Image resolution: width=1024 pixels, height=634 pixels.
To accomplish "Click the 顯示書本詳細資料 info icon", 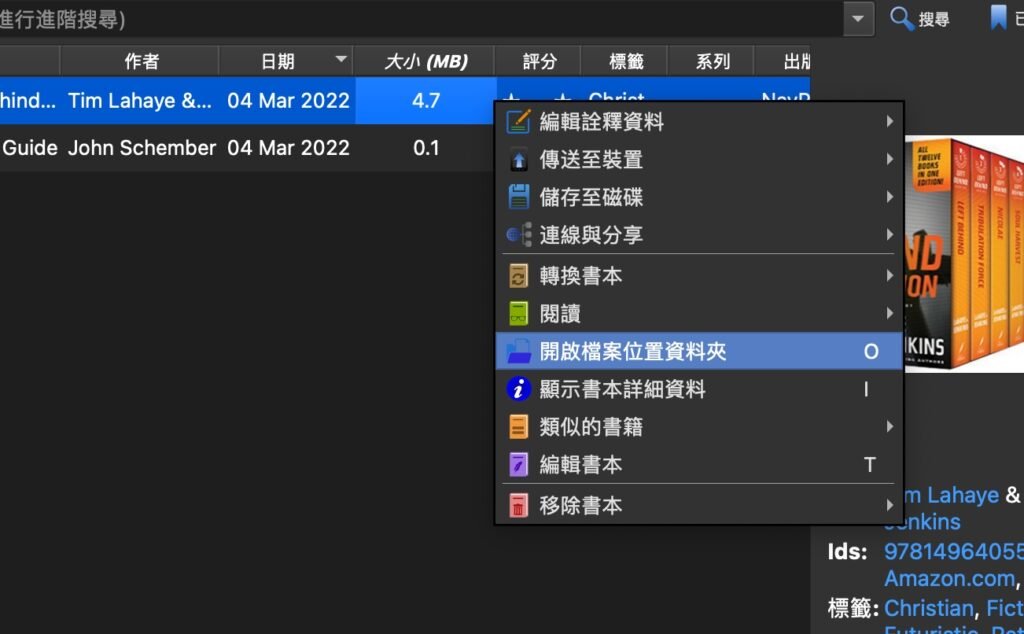I will (518, 389).
